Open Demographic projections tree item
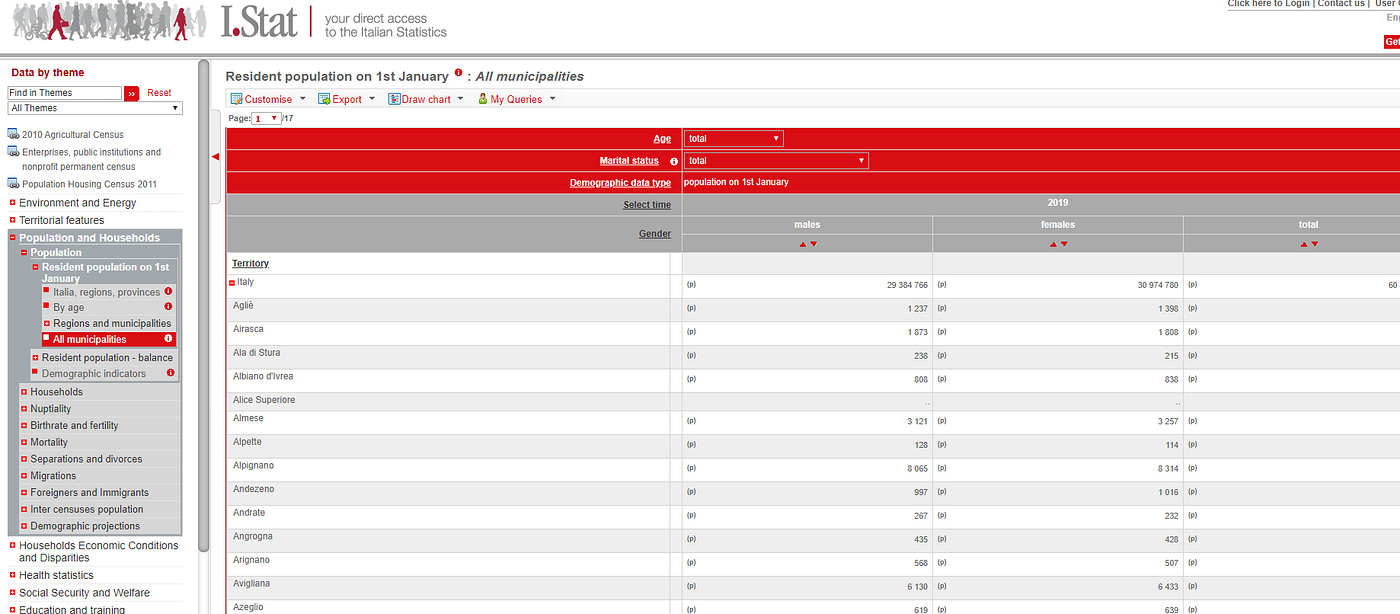1400x614 pixels. tap(85, 526)
